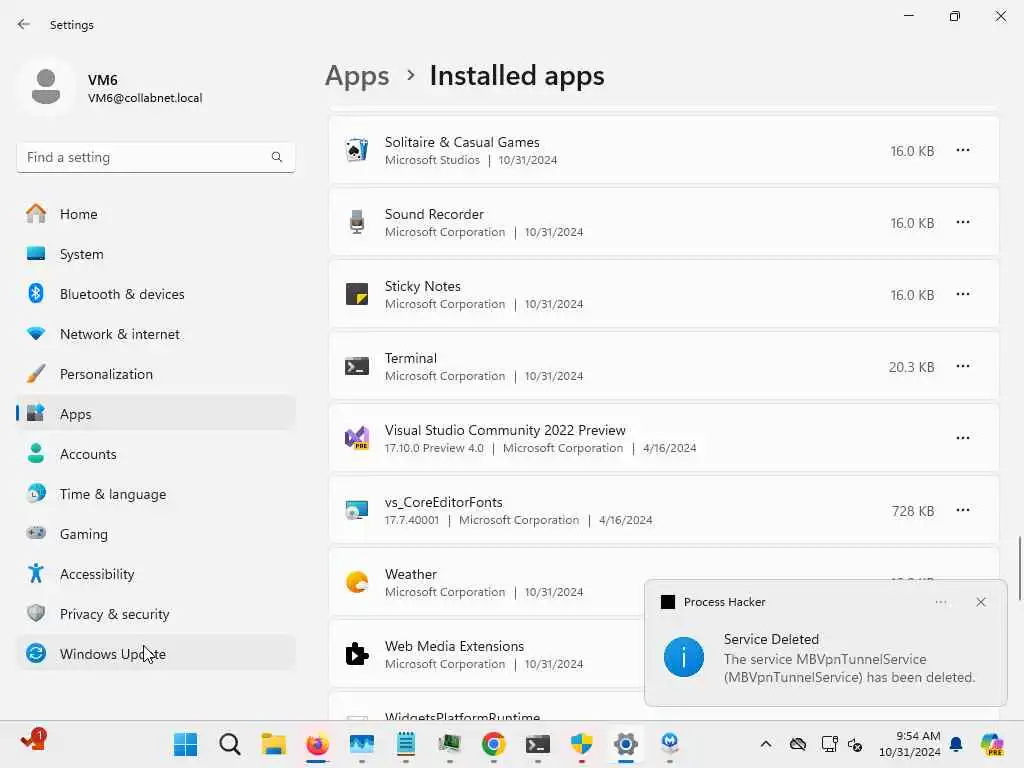Go to Home settings

[x=156, y=214]
